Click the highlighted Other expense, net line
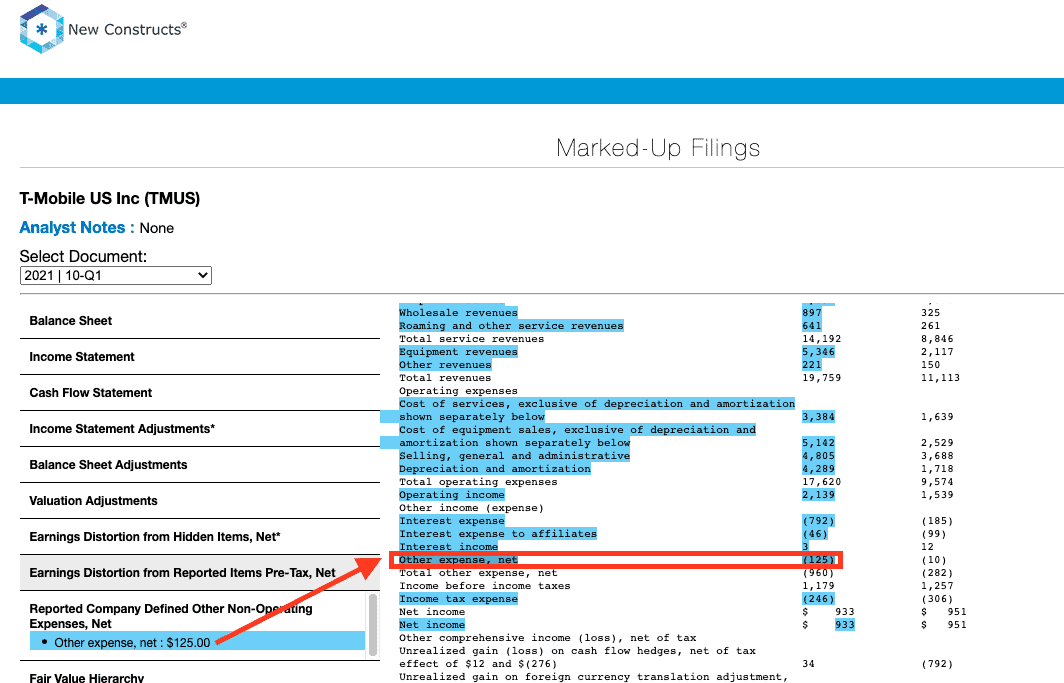Image resolution: width=1064 pixels, height=683 pixels. click(458, 560)
